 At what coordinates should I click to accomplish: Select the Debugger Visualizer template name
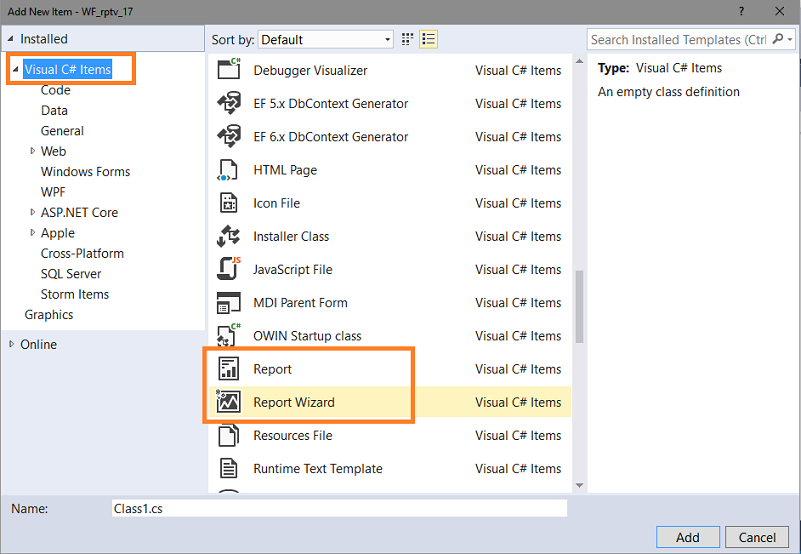pos(310,71)
